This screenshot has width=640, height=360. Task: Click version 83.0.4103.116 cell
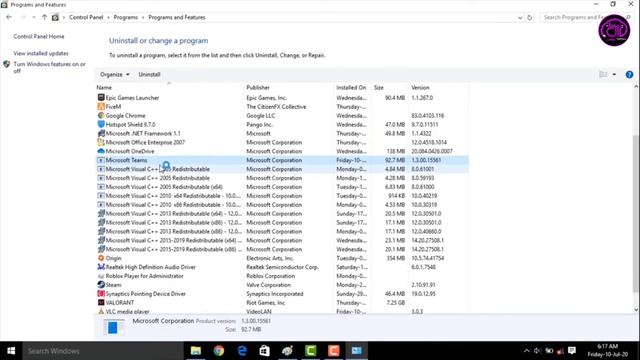pos(427,116)
